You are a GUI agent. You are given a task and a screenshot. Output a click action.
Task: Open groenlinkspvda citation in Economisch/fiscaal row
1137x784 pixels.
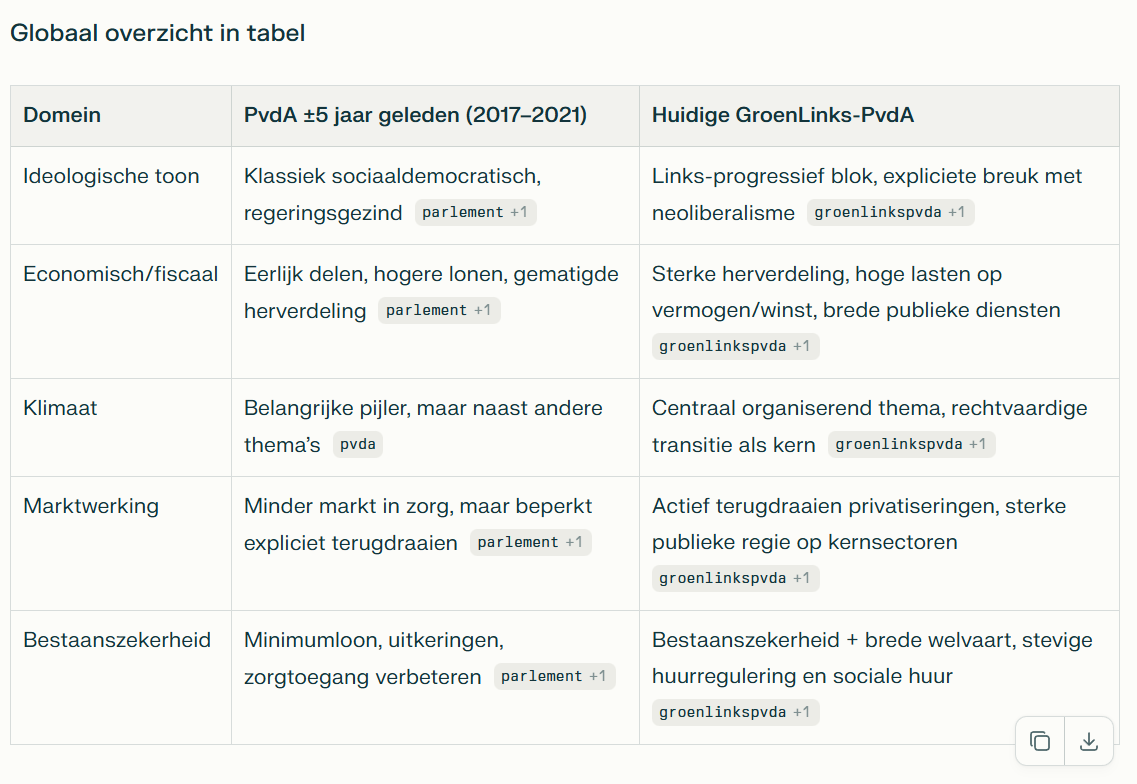click(x=735, y=346)
